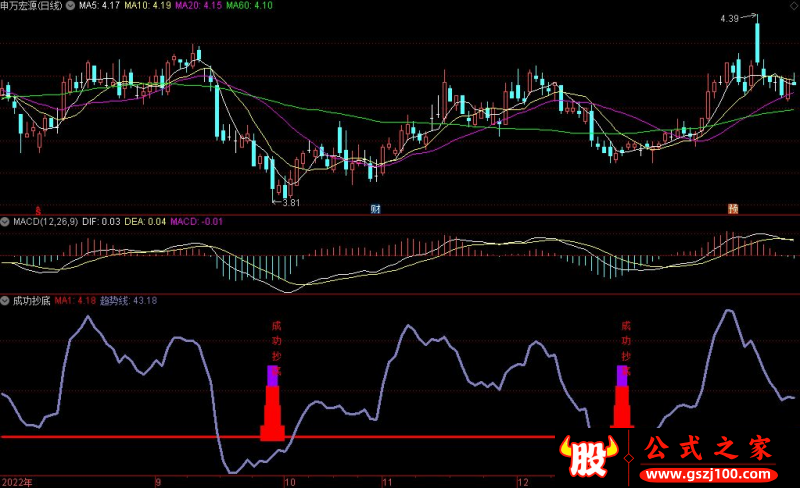Click the month 10 tick on date axis
This screenshot has width=800, height=488.
pos(290,482)
